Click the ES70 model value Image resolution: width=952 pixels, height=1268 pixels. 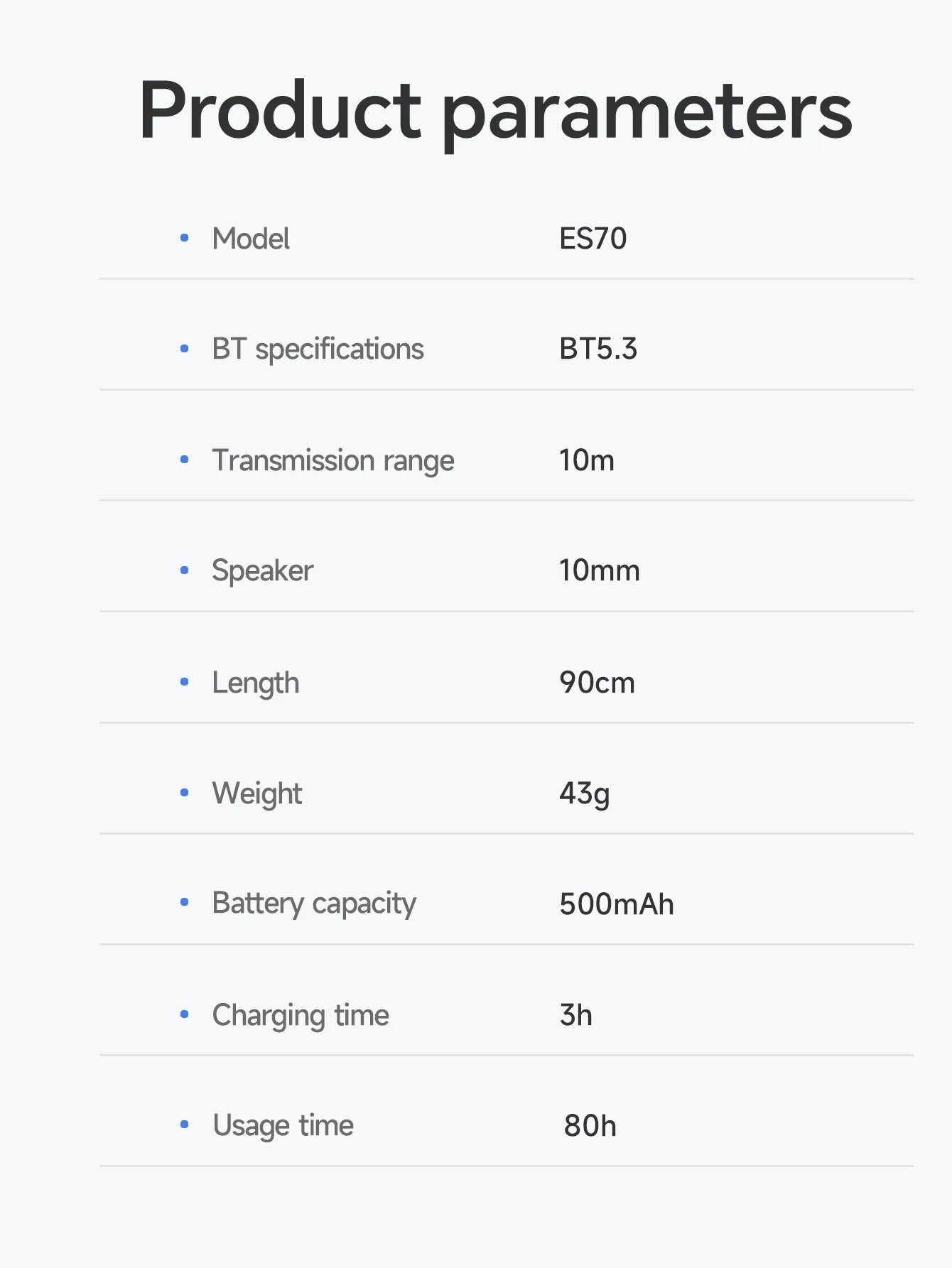coord(593,239)
